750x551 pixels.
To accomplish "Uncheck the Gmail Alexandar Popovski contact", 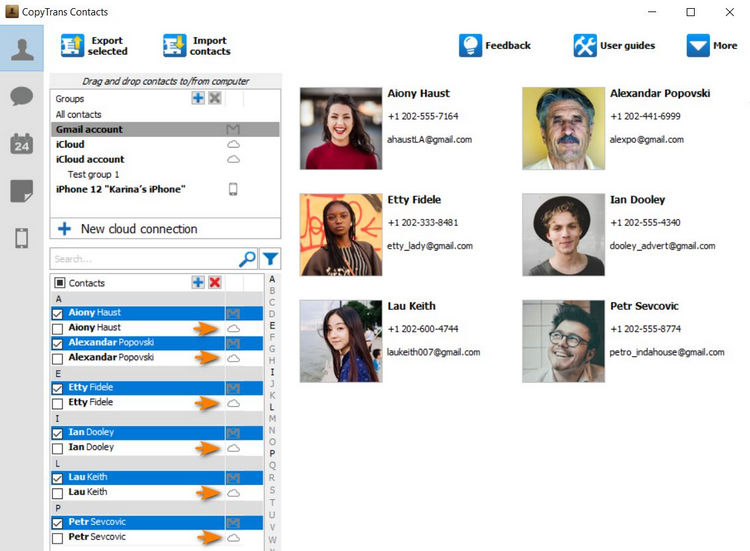I will click(57, 343).
